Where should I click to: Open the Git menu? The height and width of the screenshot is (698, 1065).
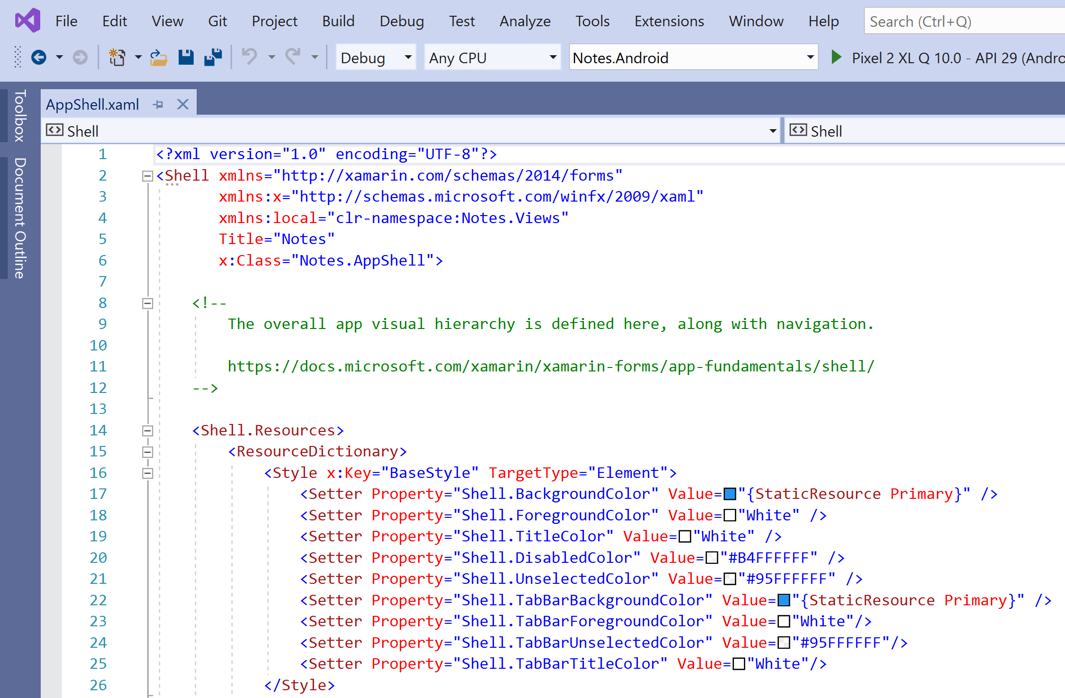[218, 20]
